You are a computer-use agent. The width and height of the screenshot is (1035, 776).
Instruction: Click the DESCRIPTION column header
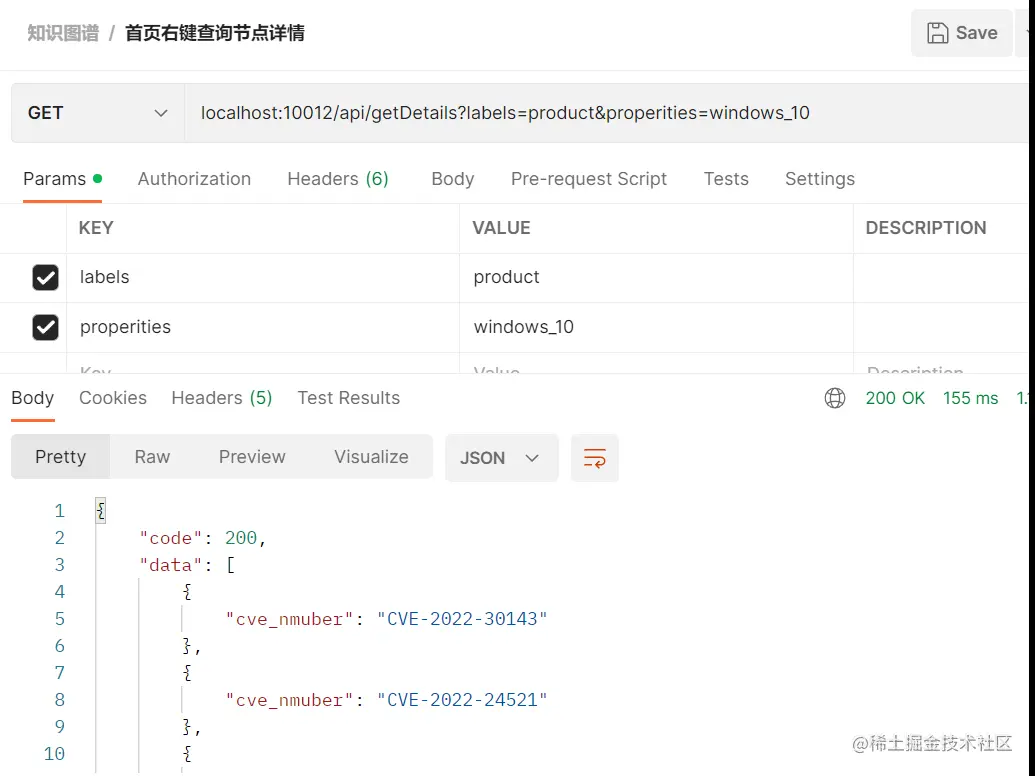point(926,228)
